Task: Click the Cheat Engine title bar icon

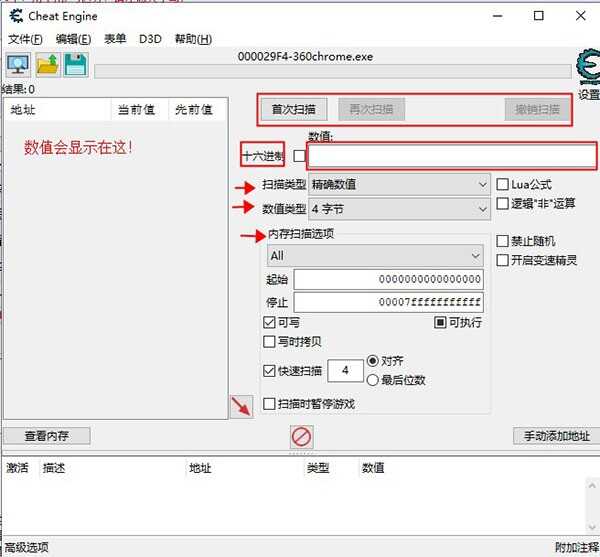Action: click(16, 16)
